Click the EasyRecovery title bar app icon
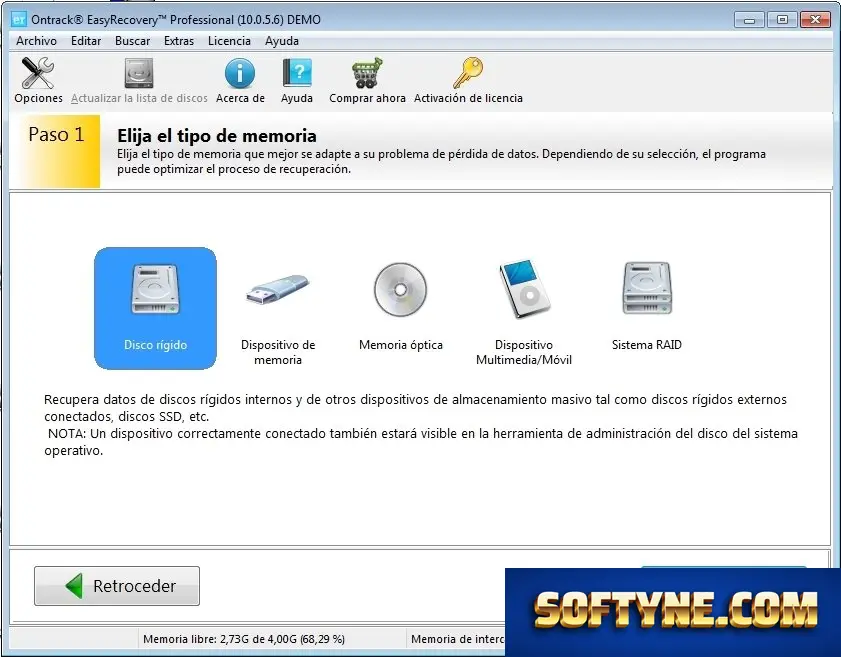841x657 pixels. pyautogui.click(x=19, y=20)
